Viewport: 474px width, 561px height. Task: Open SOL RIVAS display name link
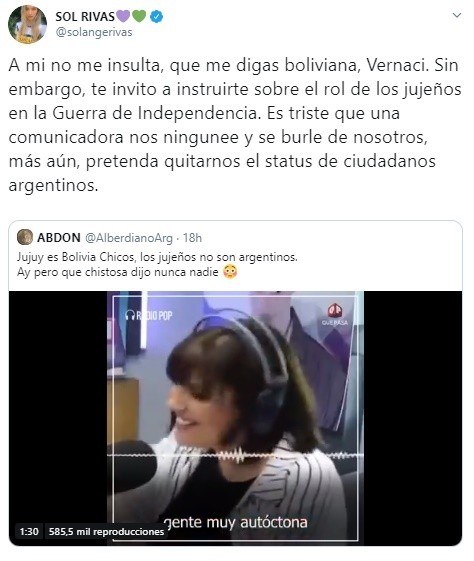85,16
